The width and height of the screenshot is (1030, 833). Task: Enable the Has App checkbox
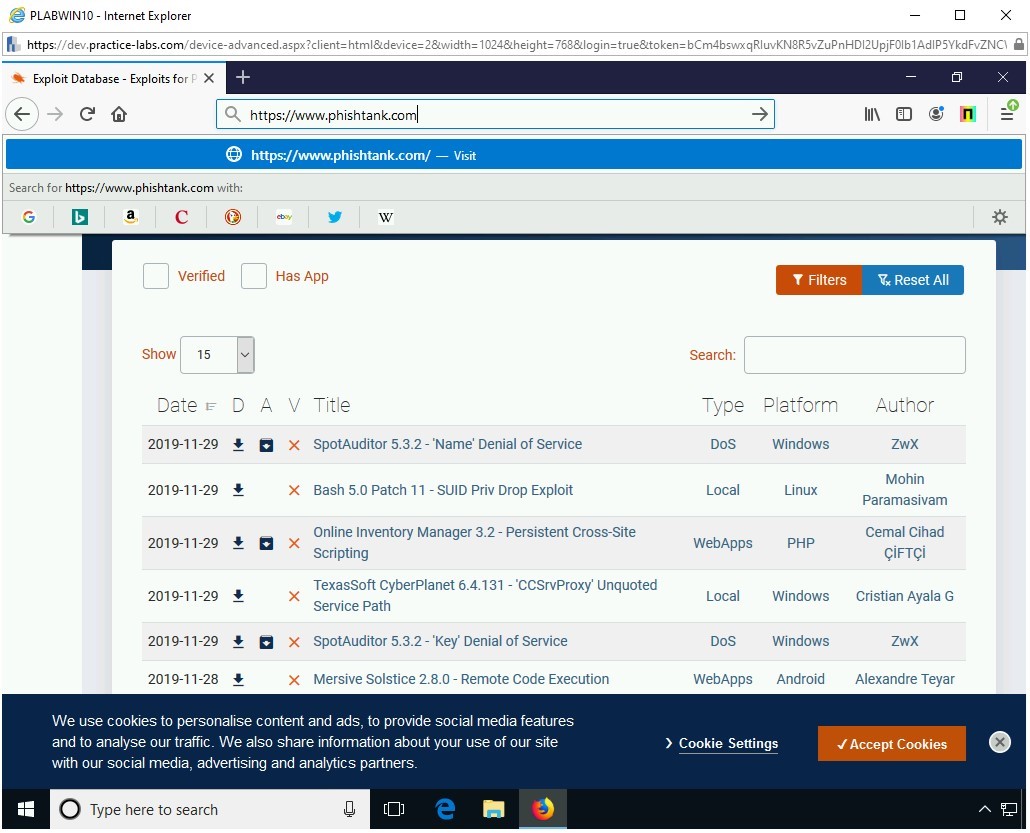(x=254, y=276)
